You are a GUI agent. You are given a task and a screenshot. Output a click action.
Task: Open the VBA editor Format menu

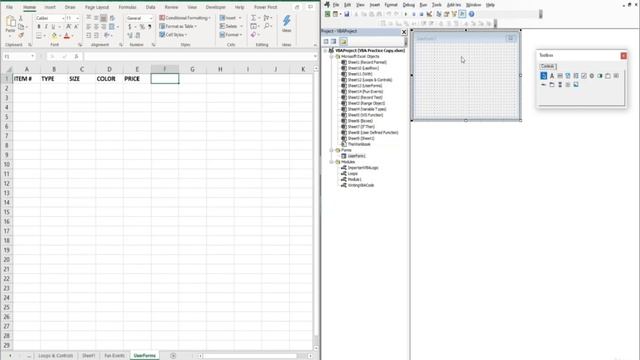point(391,5)
